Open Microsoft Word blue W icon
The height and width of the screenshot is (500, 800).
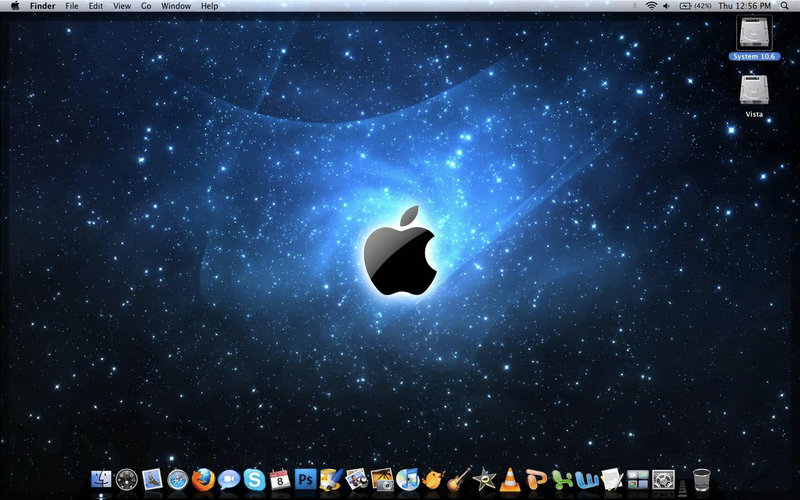[587, 480]
